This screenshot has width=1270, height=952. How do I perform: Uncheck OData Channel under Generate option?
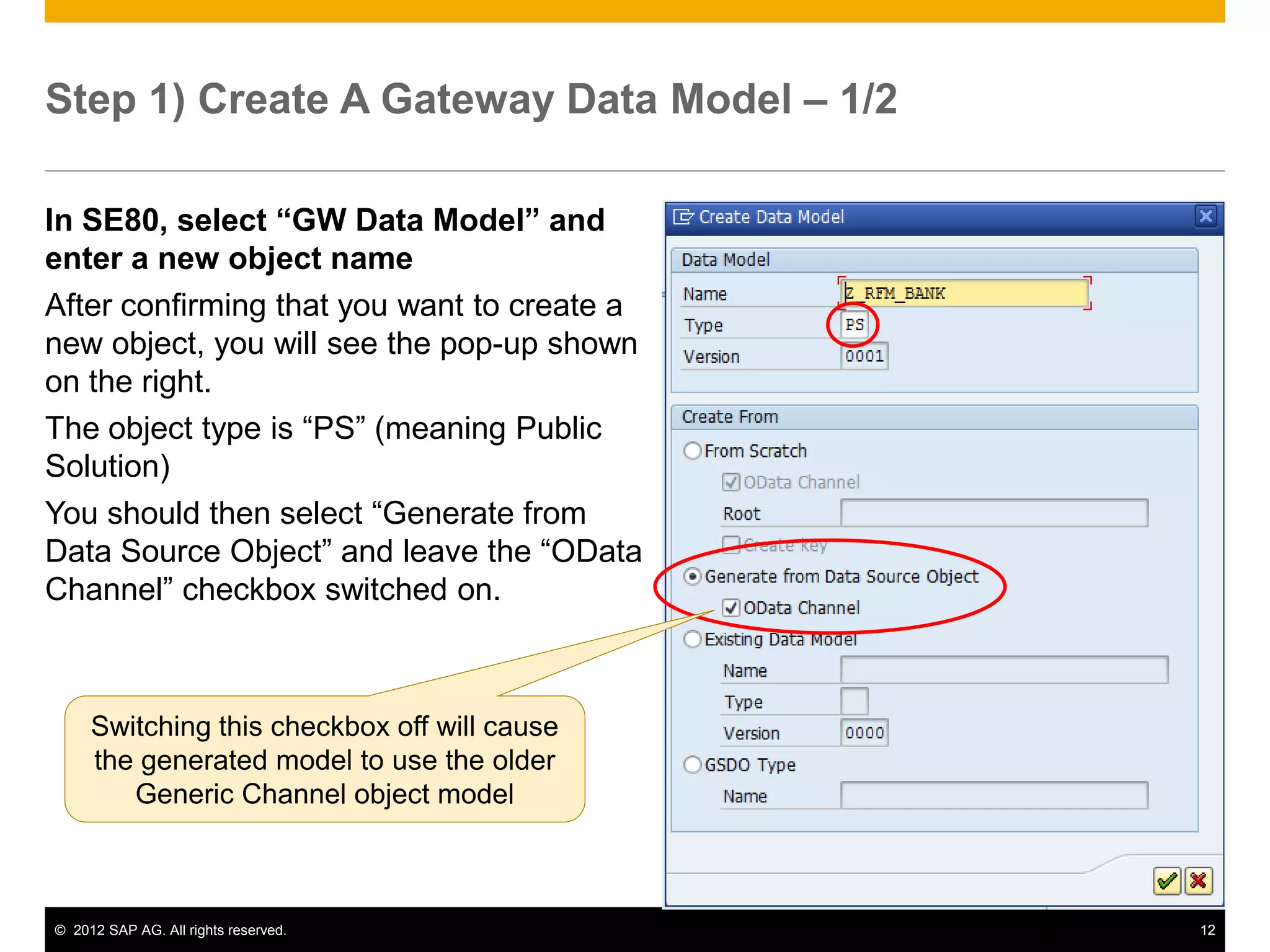(x=731, y=608)
